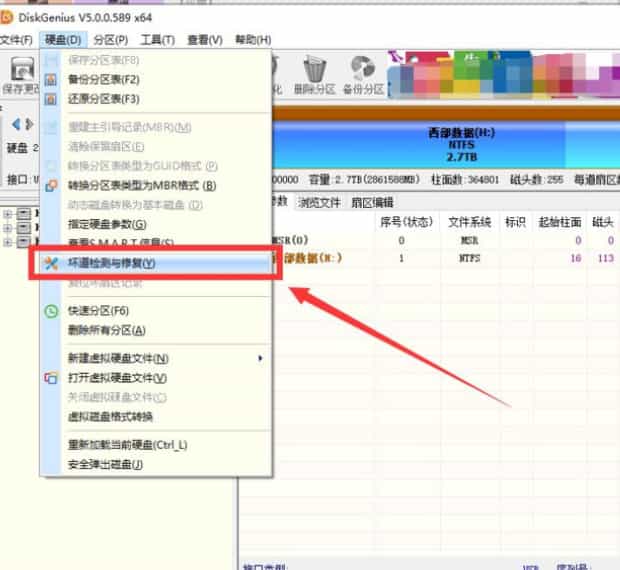Screen dimensions: 620x570
Task: Open the 分区(P) menu
Action: point(110,40)
